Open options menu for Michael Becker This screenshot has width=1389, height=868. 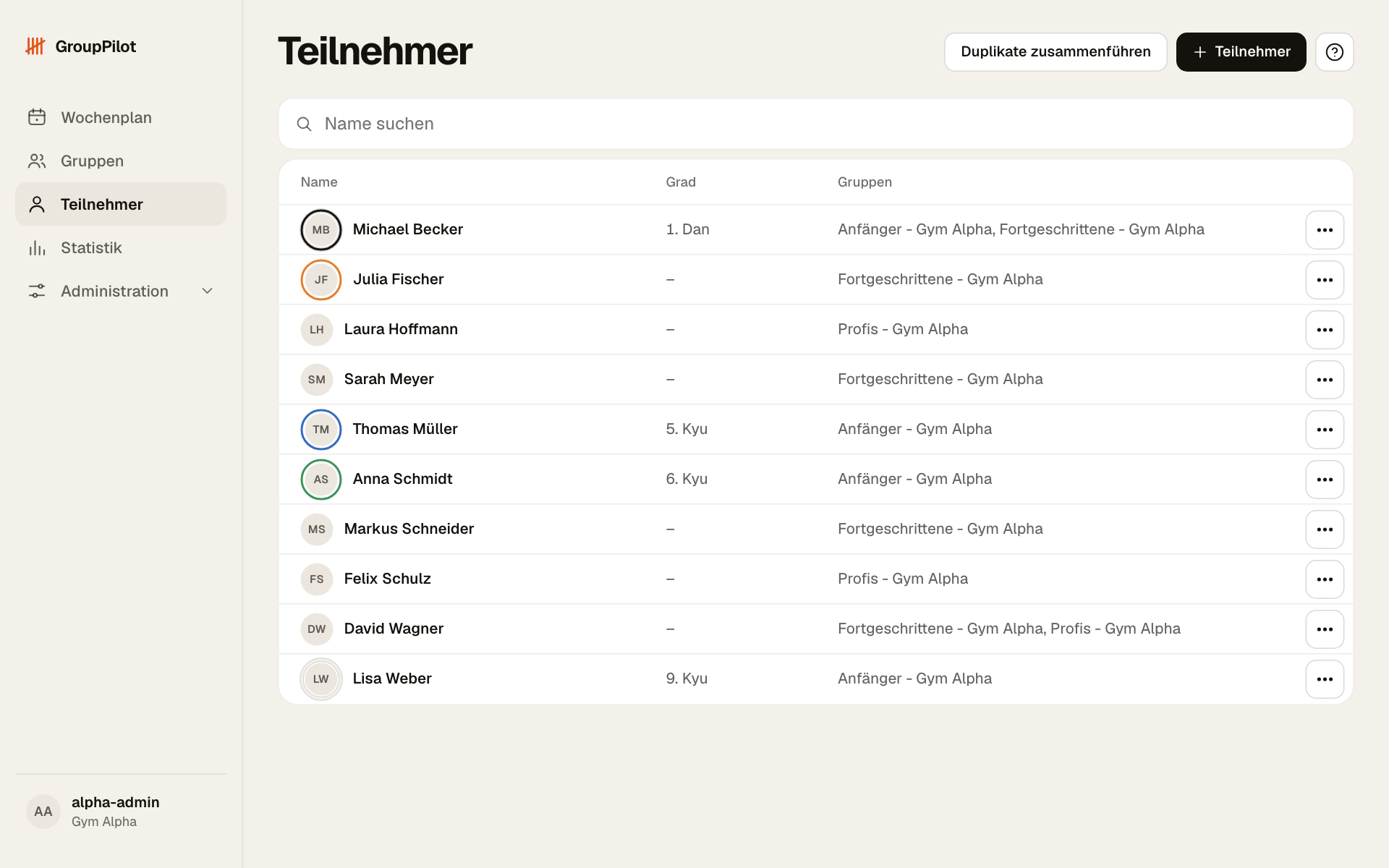click(1325, 230)
